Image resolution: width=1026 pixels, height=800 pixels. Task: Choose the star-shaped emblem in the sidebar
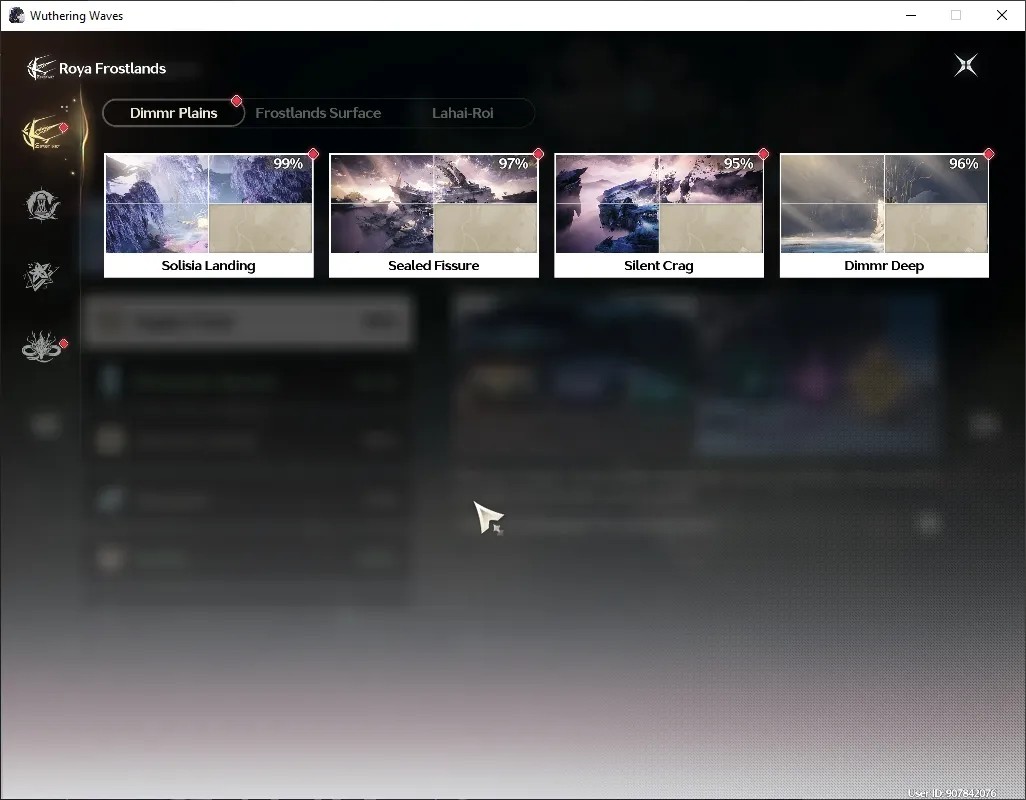(41, 276)
